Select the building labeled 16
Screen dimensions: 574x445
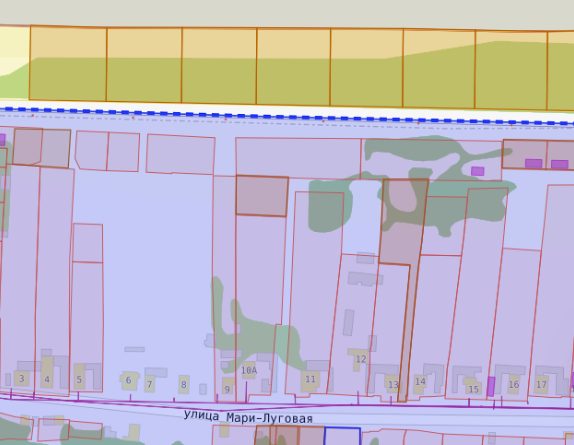click(514, 384)
